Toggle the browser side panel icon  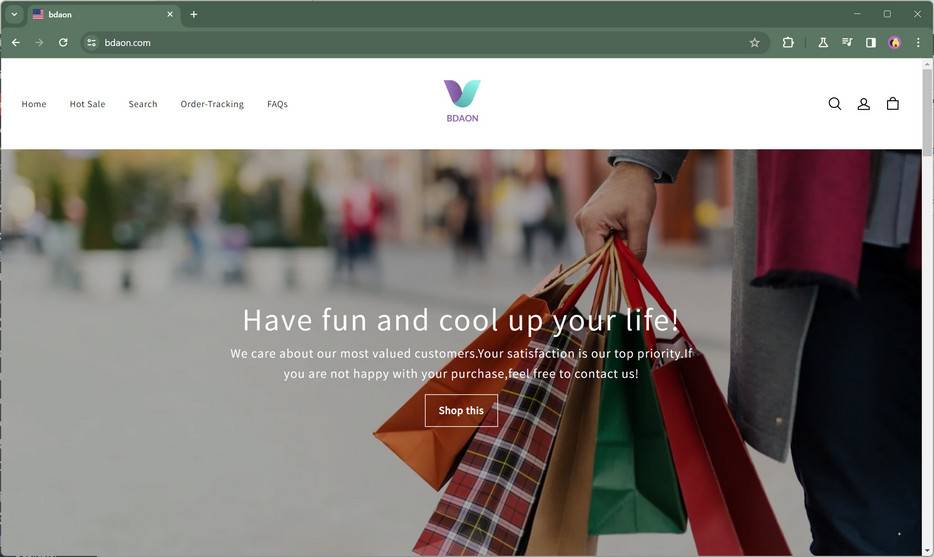[x=871, y=42]
